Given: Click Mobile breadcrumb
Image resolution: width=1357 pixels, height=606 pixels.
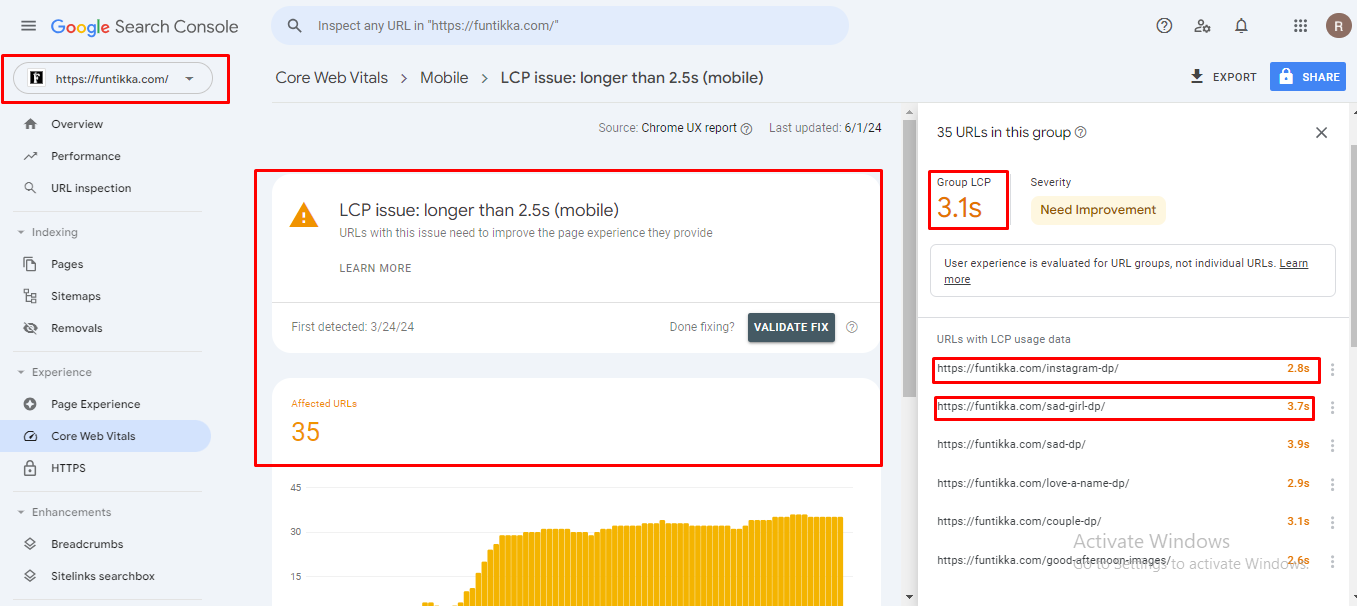Looking at the screenshot, I should (x=444, y=77).
